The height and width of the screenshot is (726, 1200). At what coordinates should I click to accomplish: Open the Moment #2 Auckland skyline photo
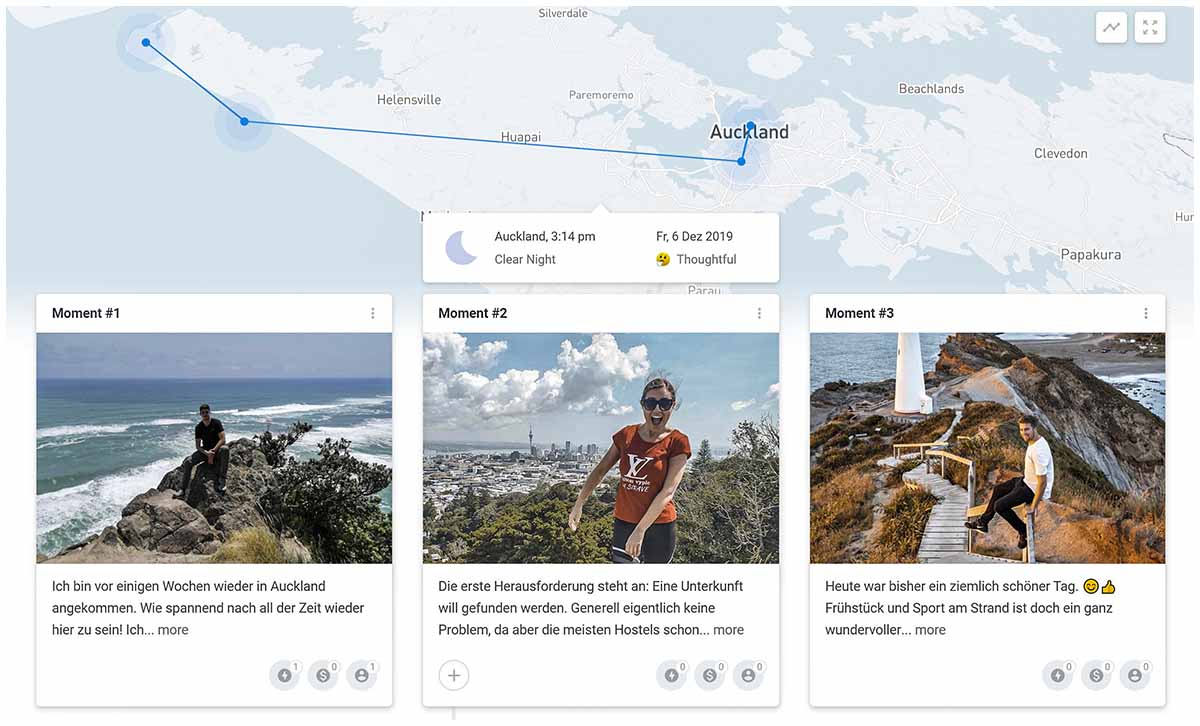coord(601,448)
